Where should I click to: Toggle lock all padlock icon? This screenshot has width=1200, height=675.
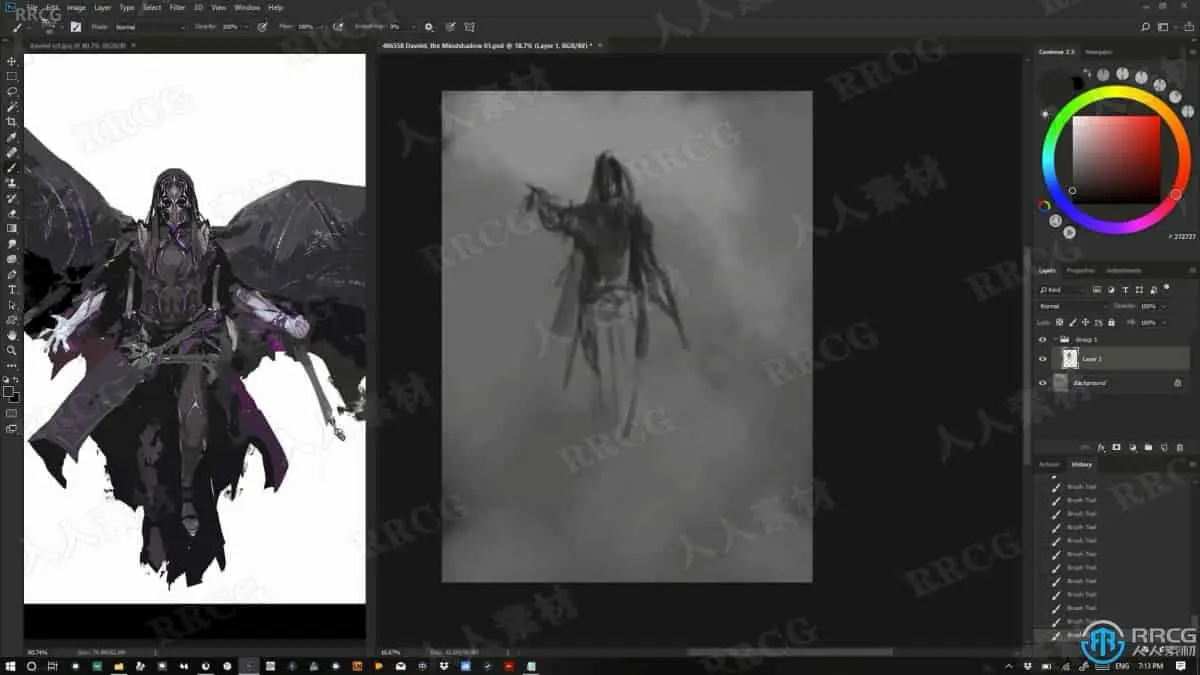tap(1111, 322)
